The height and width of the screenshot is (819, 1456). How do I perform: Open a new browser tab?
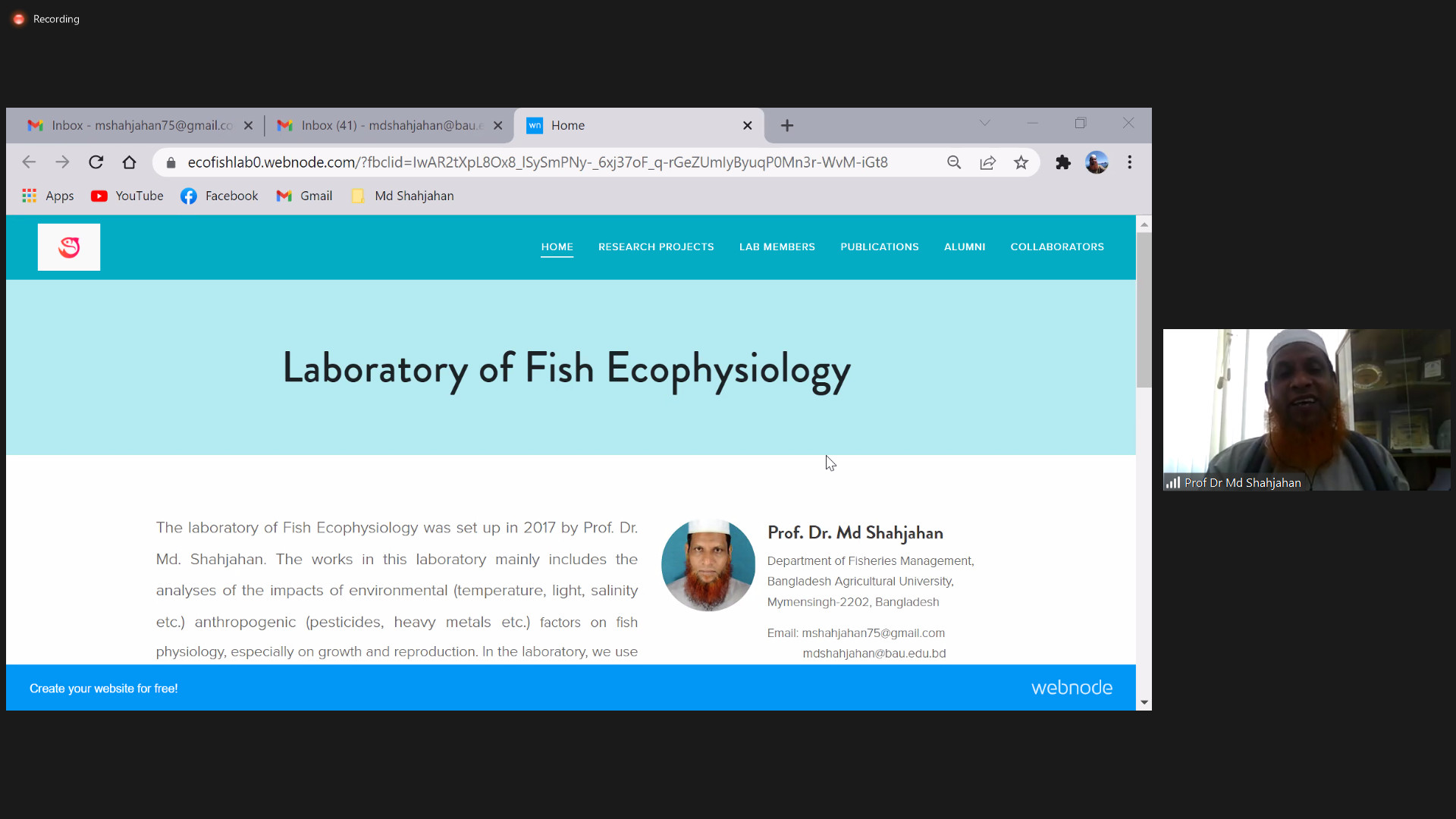pos(787,126)
